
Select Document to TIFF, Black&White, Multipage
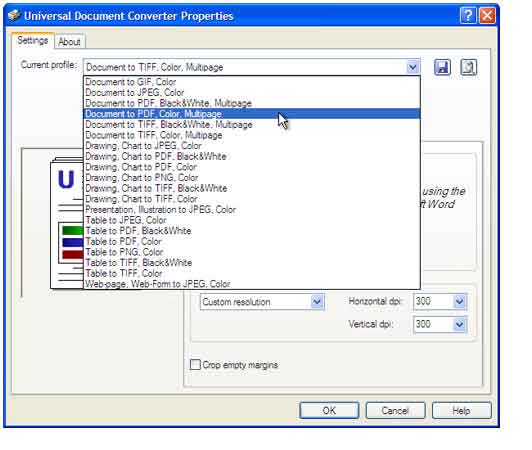[252, 124]
